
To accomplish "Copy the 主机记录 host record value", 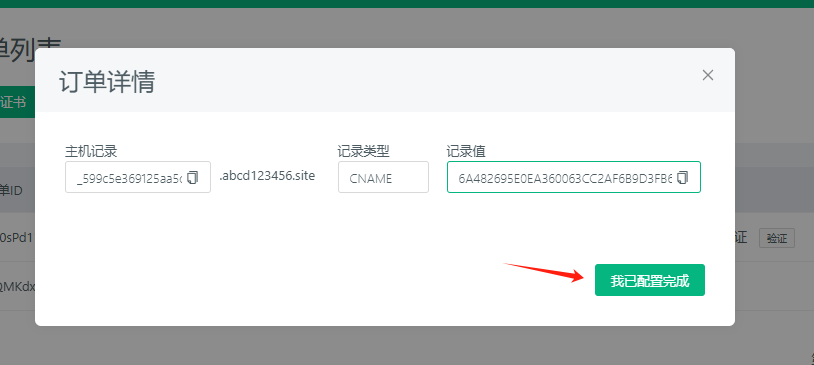I will point(193,178).
